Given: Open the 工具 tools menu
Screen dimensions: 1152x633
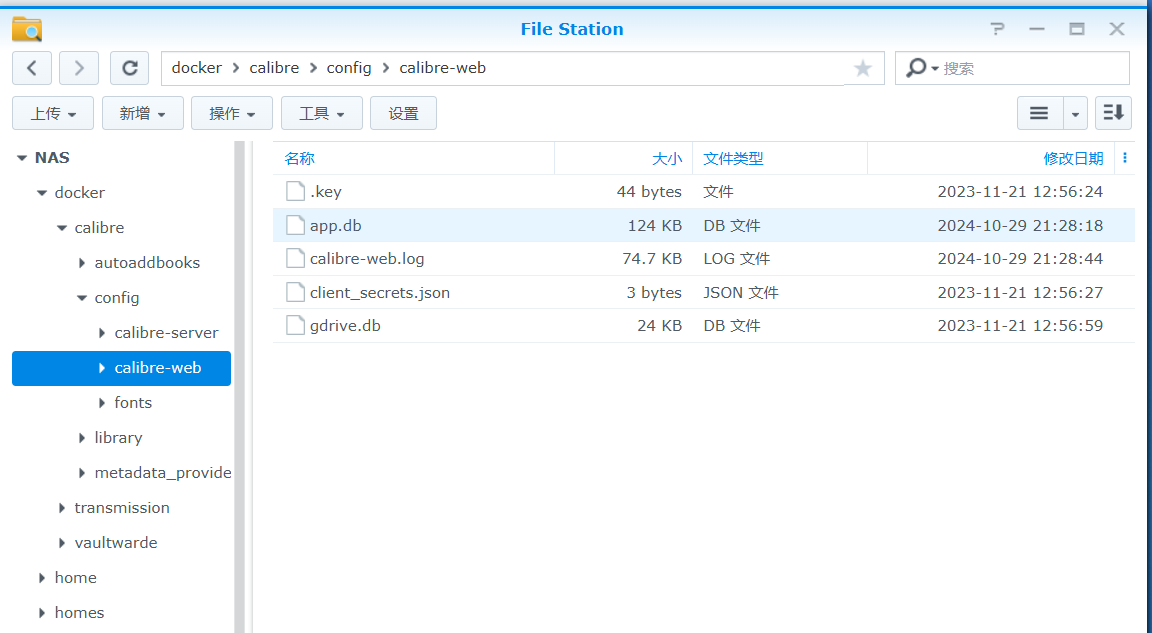Looking at the screenshot, I should point(321,113).
